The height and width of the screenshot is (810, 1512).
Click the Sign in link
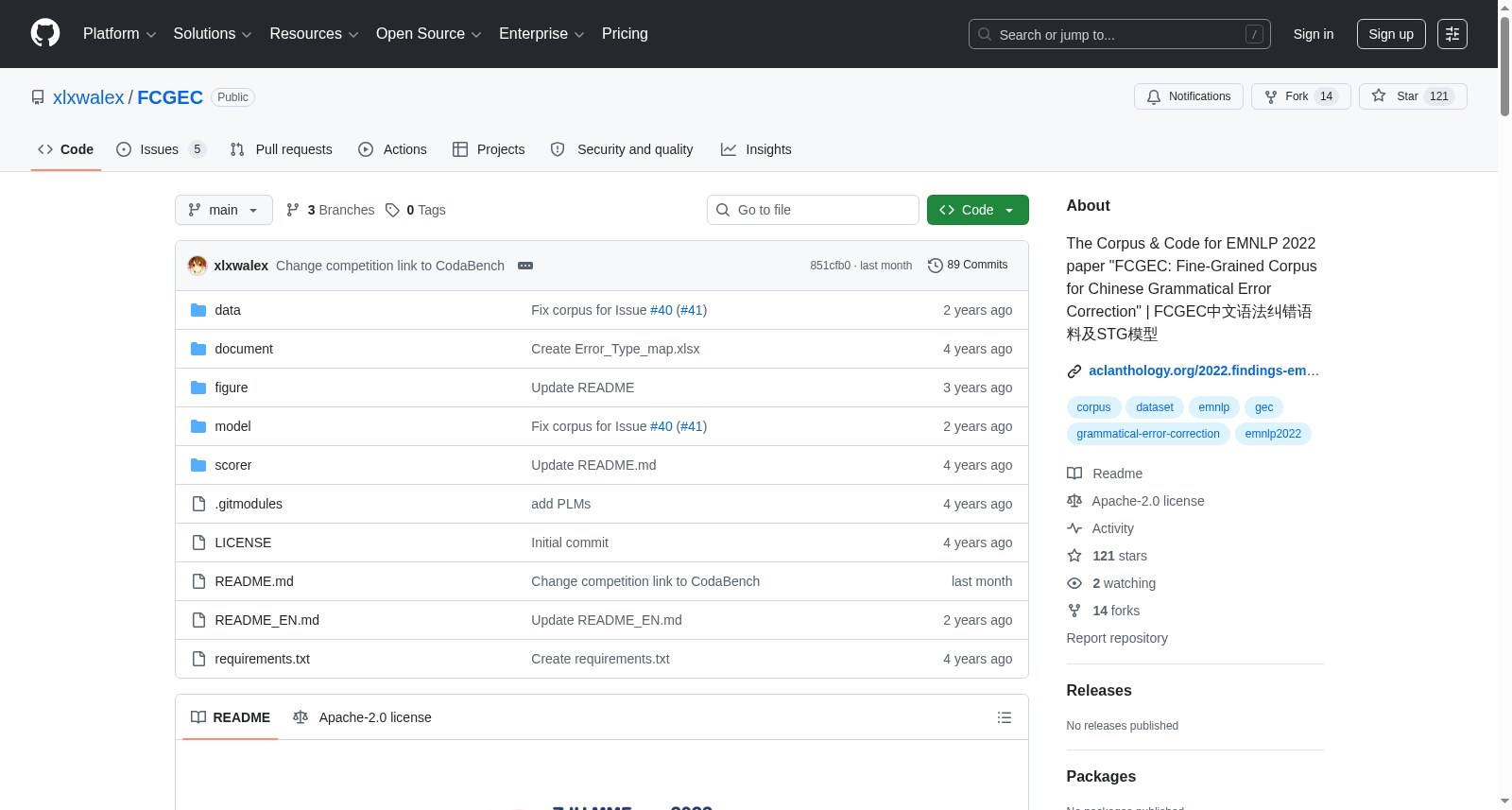coord(1314,34)
